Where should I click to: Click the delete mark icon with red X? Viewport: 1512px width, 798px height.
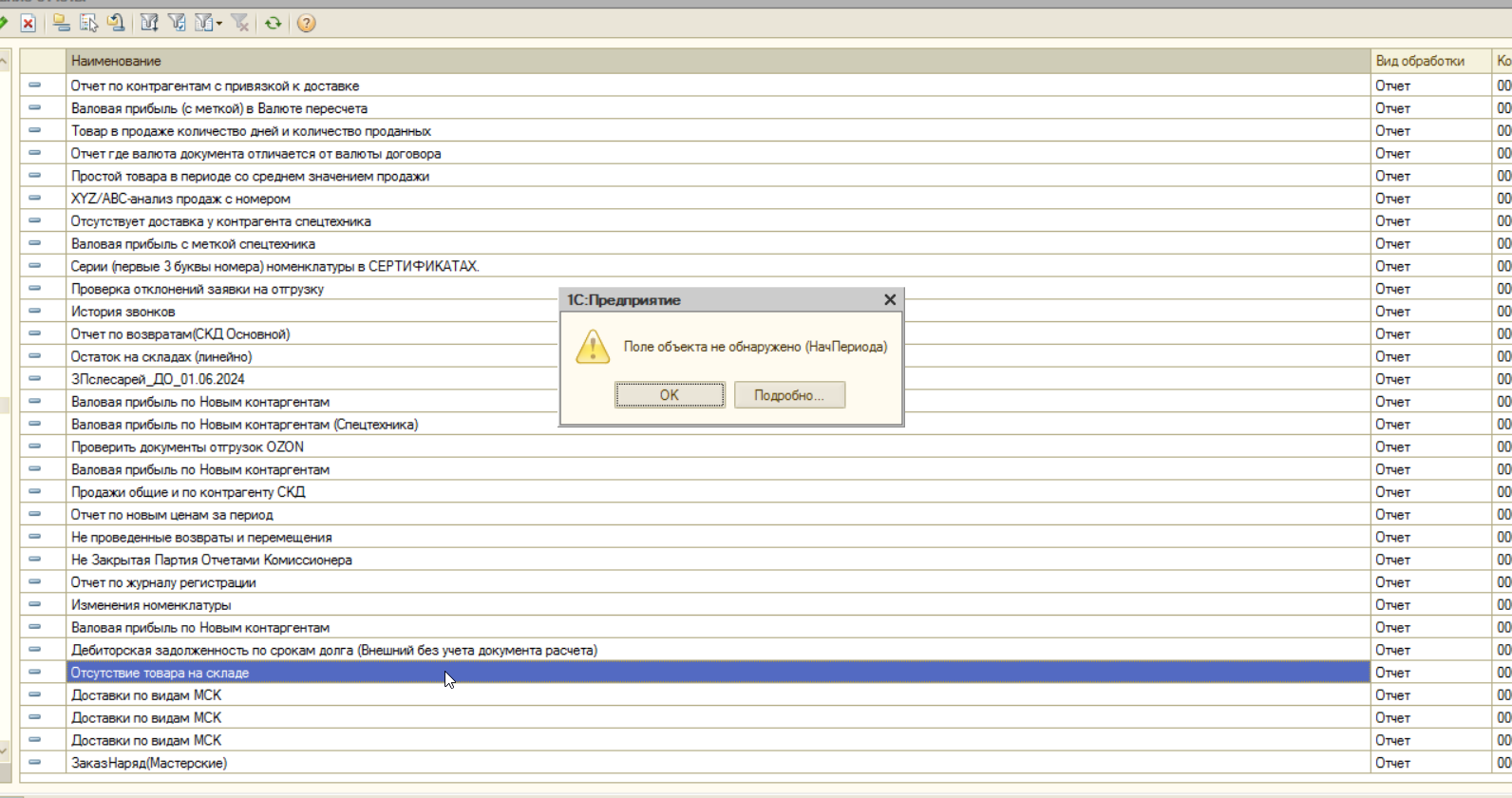(x=28, y=24)
